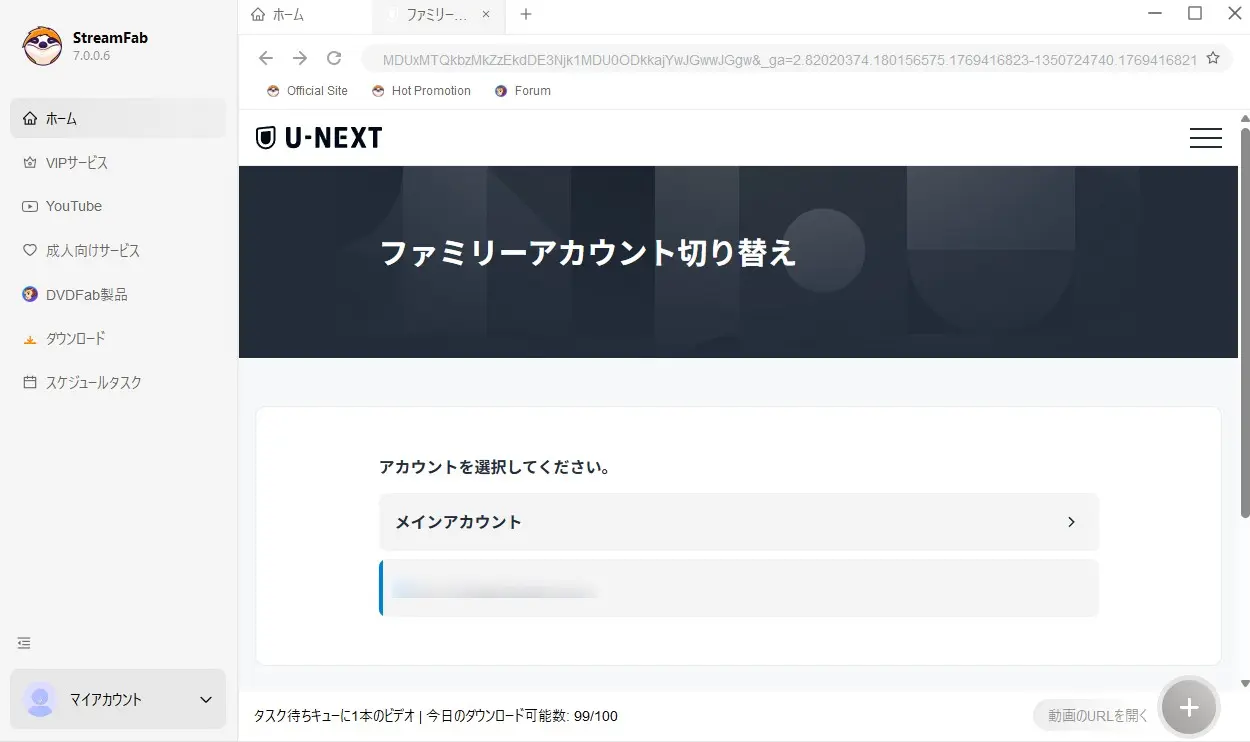Image resolution: width=1250 pixels, height=742 pixels.
Task: Click the マイアカウント avatar icon
Action: click(x=40, y=699)
